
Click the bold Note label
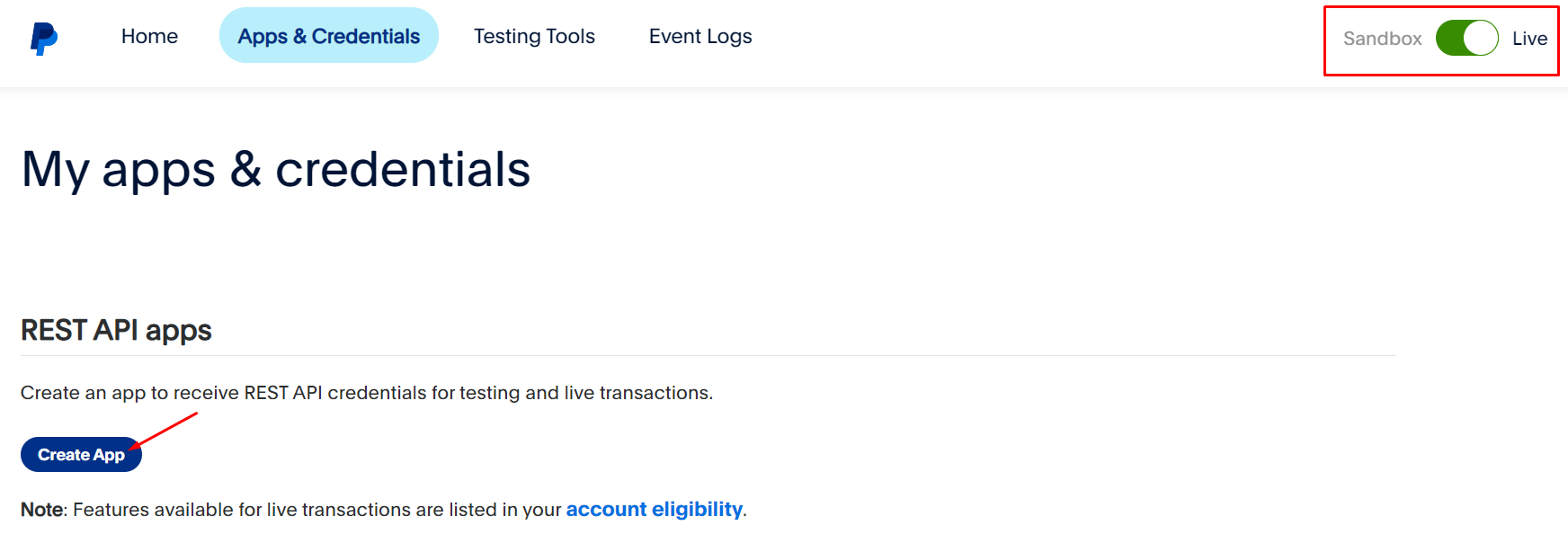pyautogui.click(x=42, y=510)
